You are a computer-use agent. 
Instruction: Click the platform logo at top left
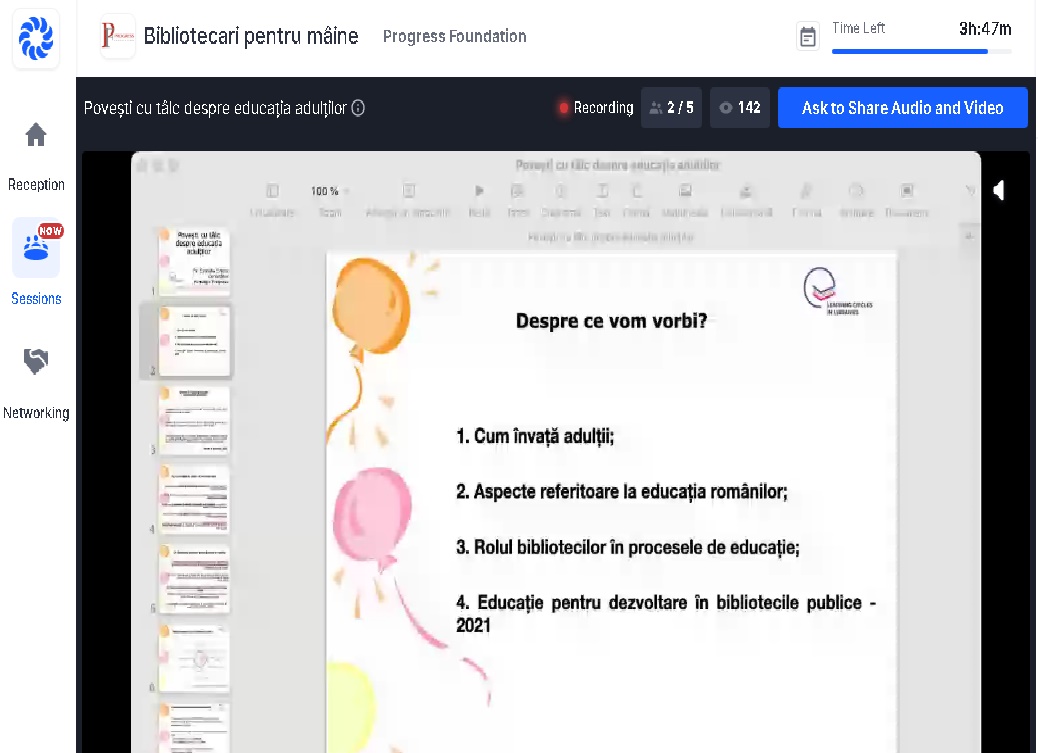click(36, 39)
